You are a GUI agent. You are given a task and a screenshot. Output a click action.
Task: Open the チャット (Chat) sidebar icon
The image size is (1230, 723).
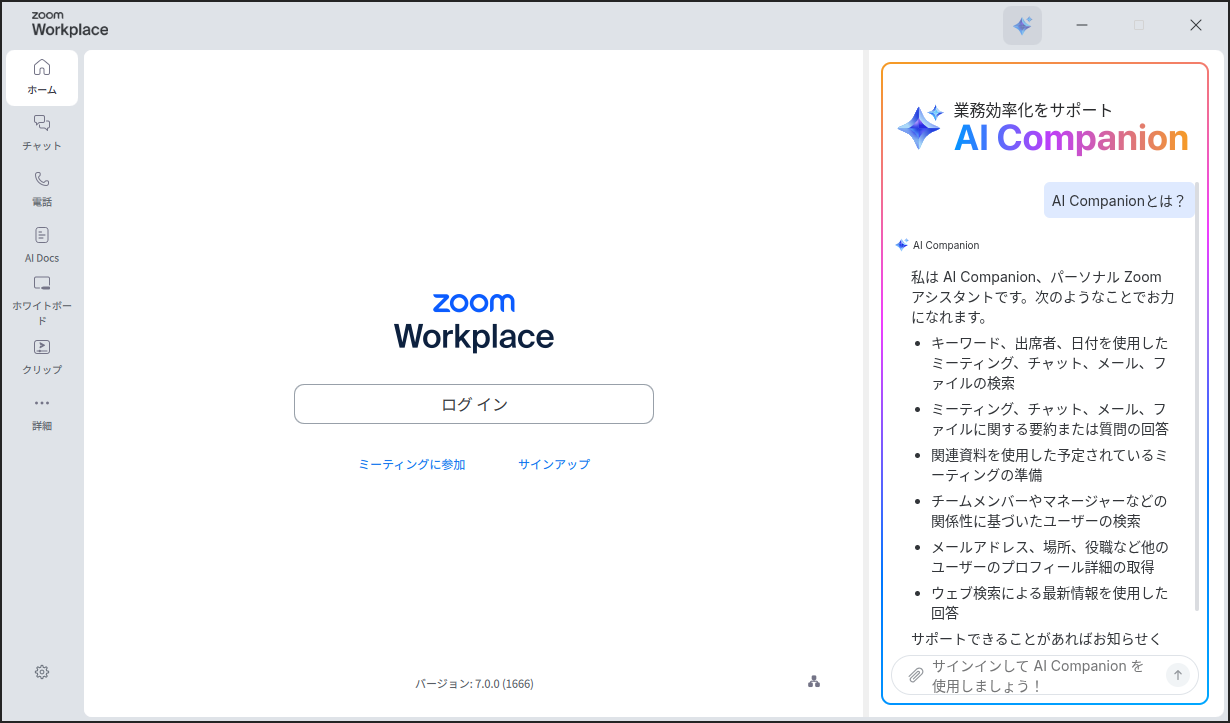pyautogui.click(x=42, y=132)
